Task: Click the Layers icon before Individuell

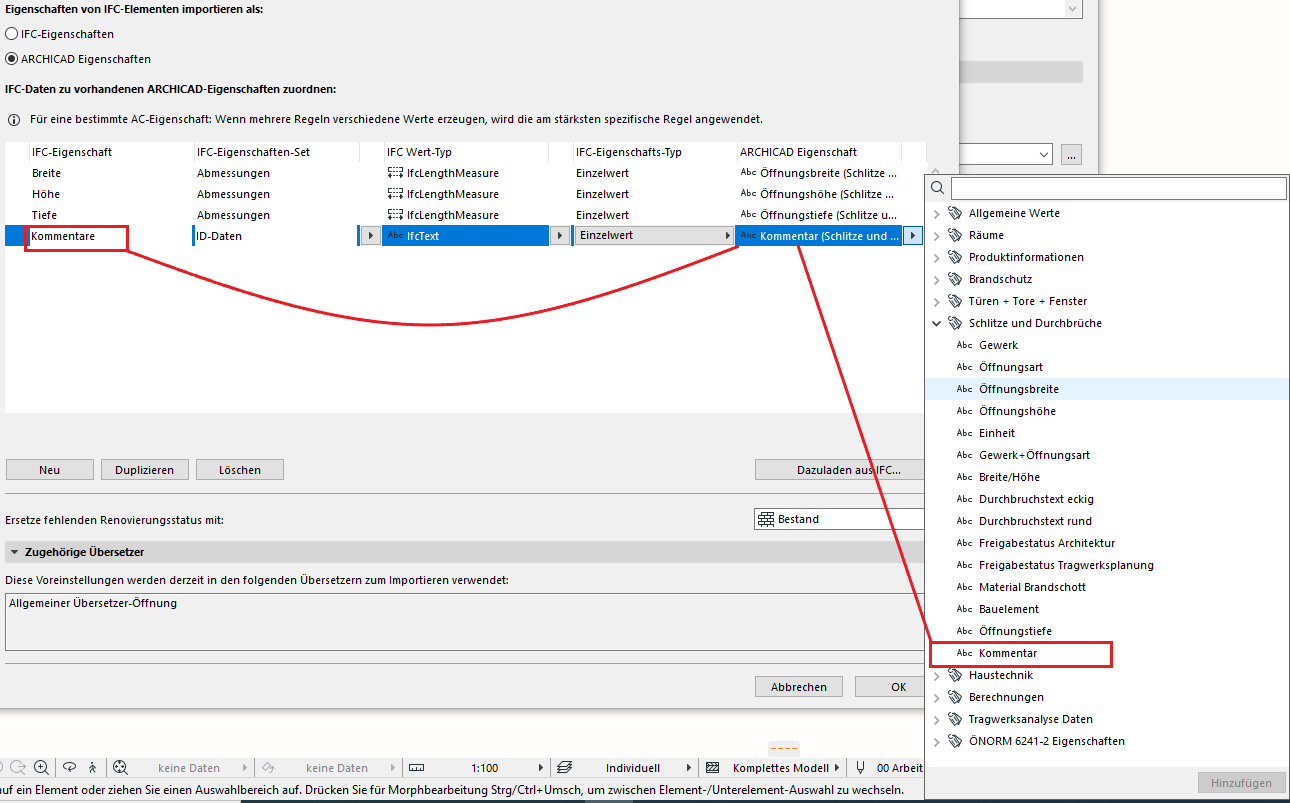Action: tap(565, 766)
